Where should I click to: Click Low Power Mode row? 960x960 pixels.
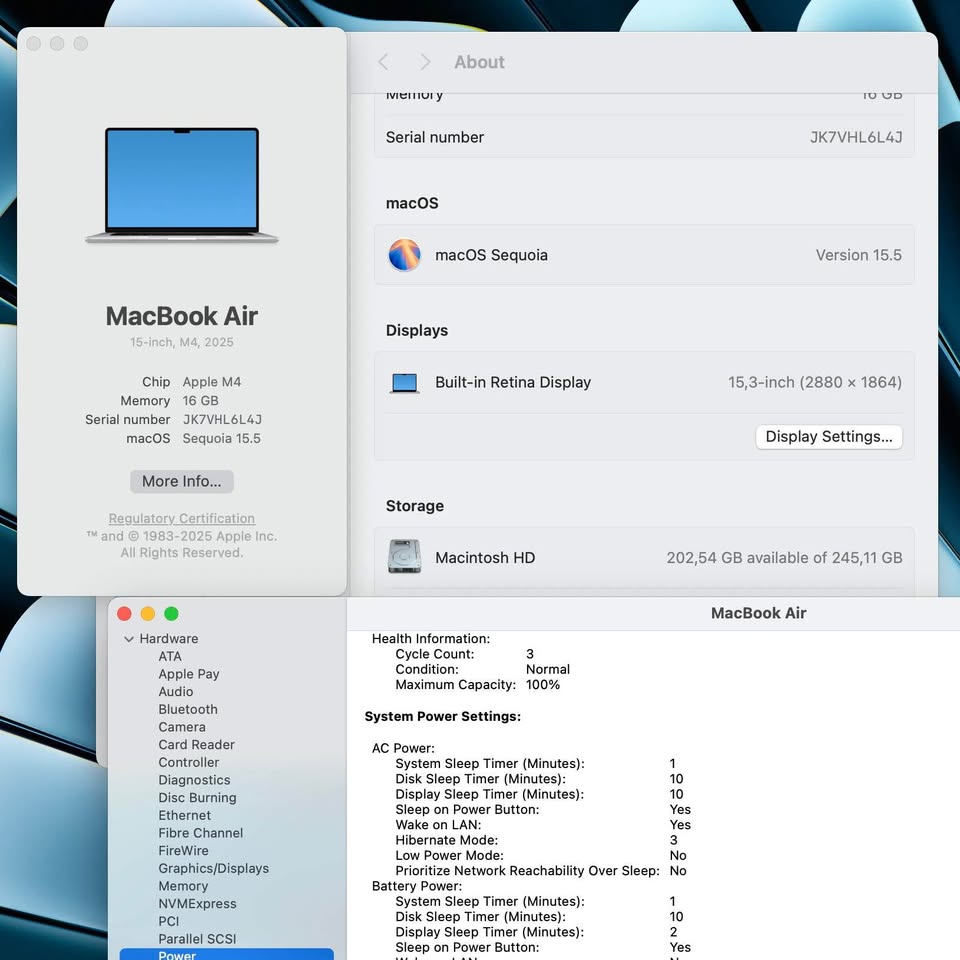point(541,856)
